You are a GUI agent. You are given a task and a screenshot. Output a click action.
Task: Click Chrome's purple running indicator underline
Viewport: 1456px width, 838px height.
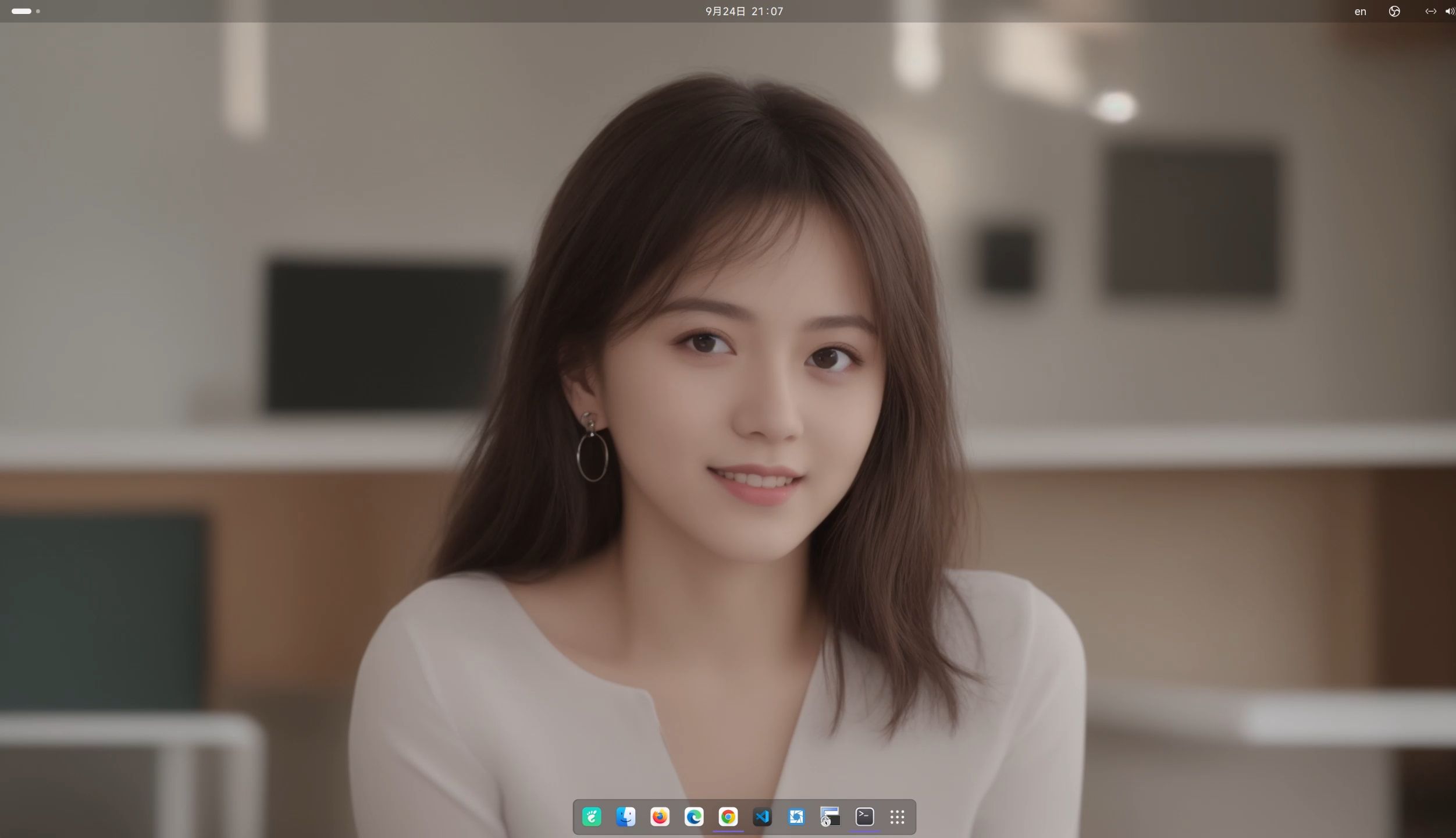(728, 832)
